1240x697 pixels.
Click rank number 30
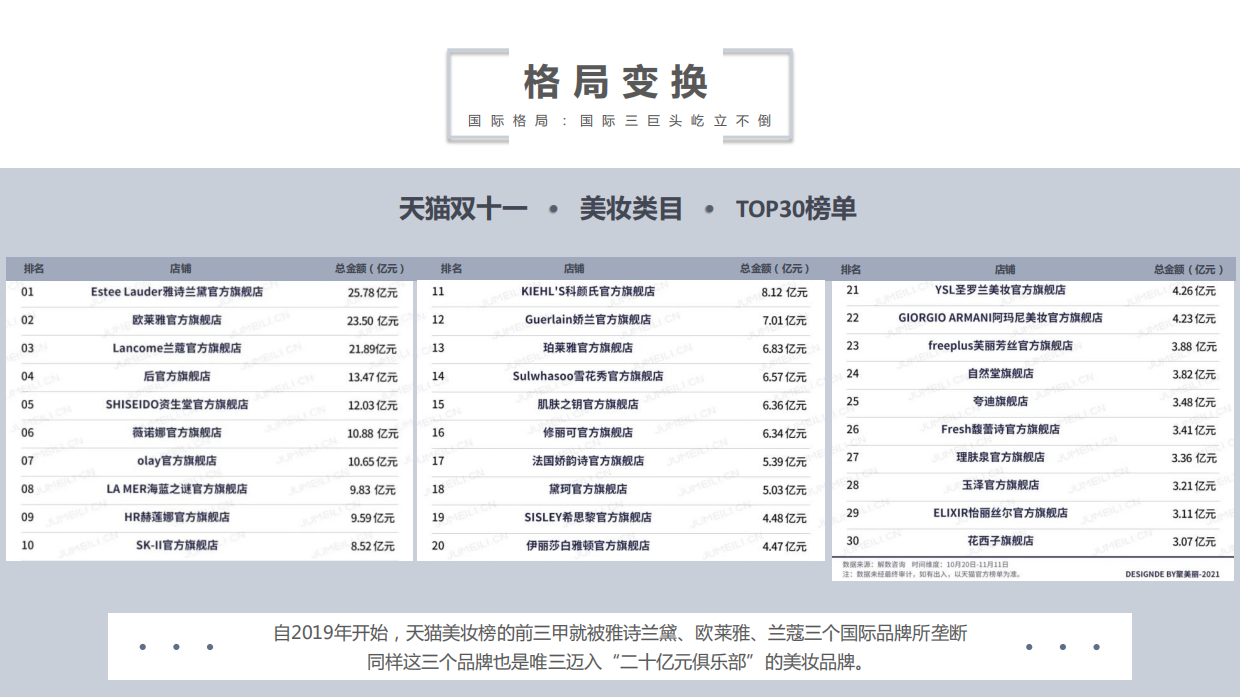pyautogui.click(x=852, y=541)
